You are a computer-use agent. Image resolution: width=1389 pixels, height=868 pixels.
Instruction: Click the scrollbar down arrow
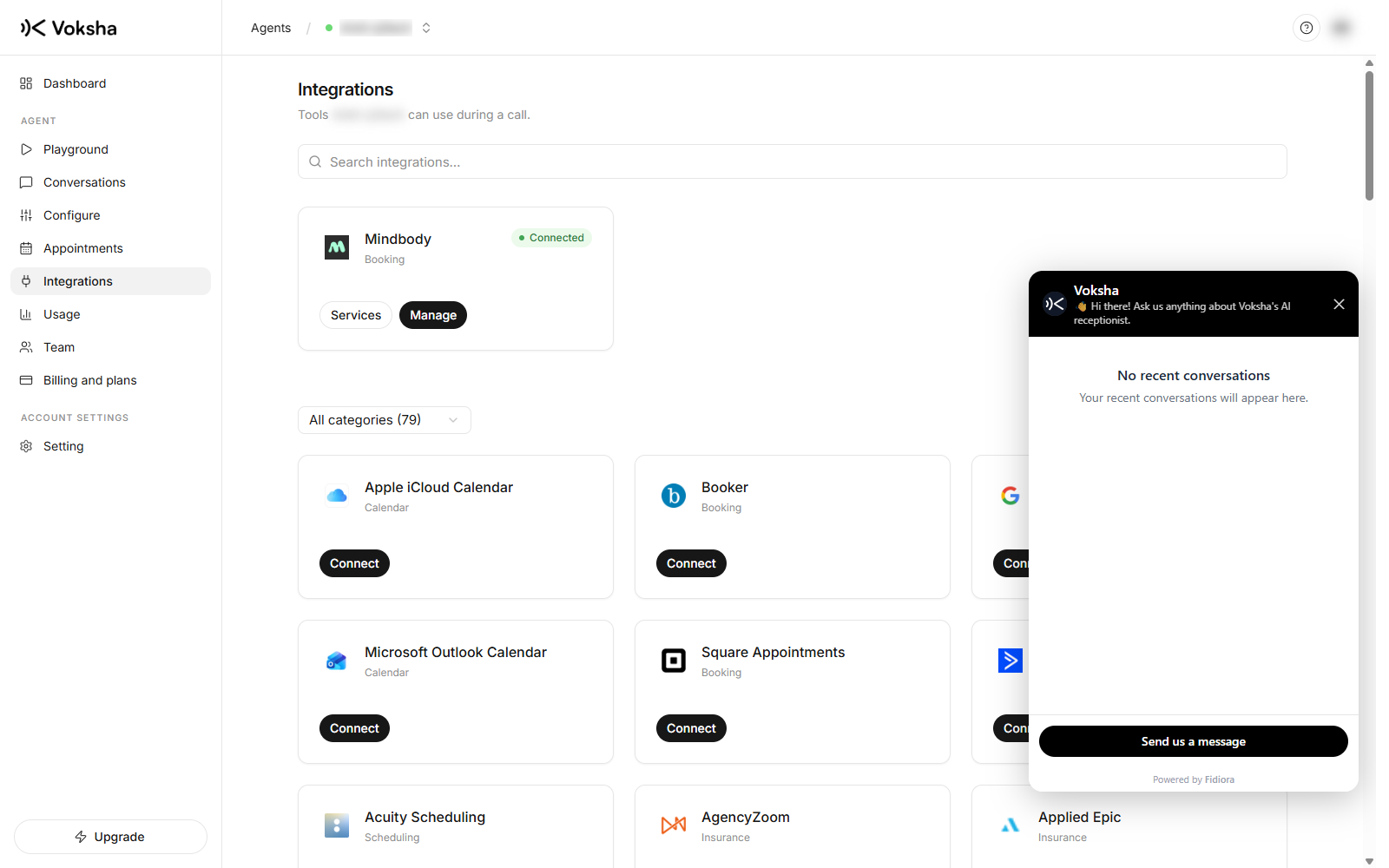point(1369,861)
